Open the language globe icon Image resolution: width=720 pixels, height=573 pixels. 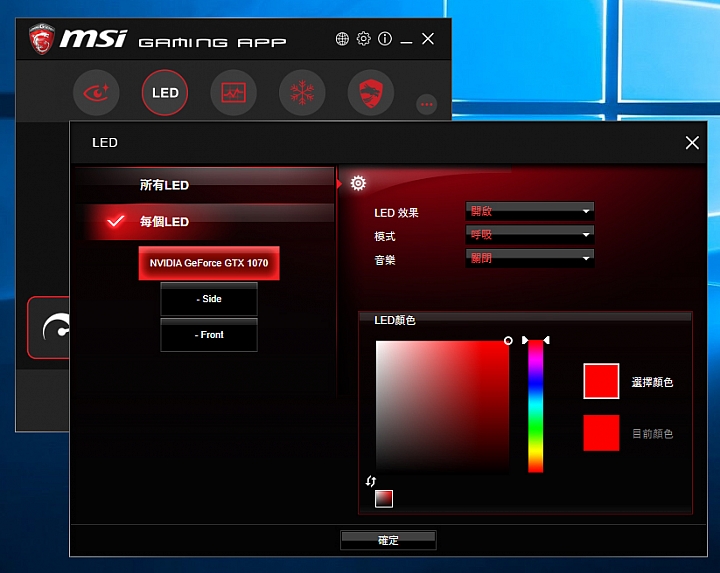342,39
